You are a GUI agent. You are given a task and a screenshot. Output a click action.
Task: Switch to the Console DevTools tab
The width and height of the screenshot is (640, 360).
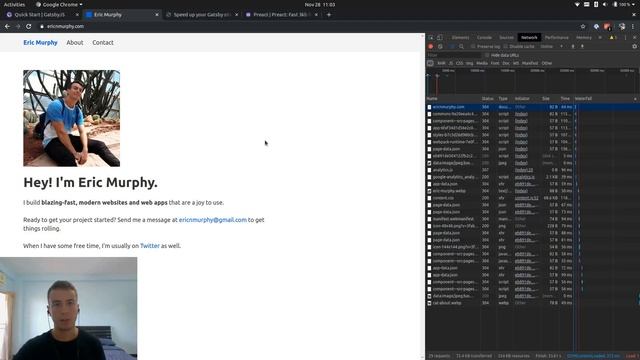pos(484,38)
